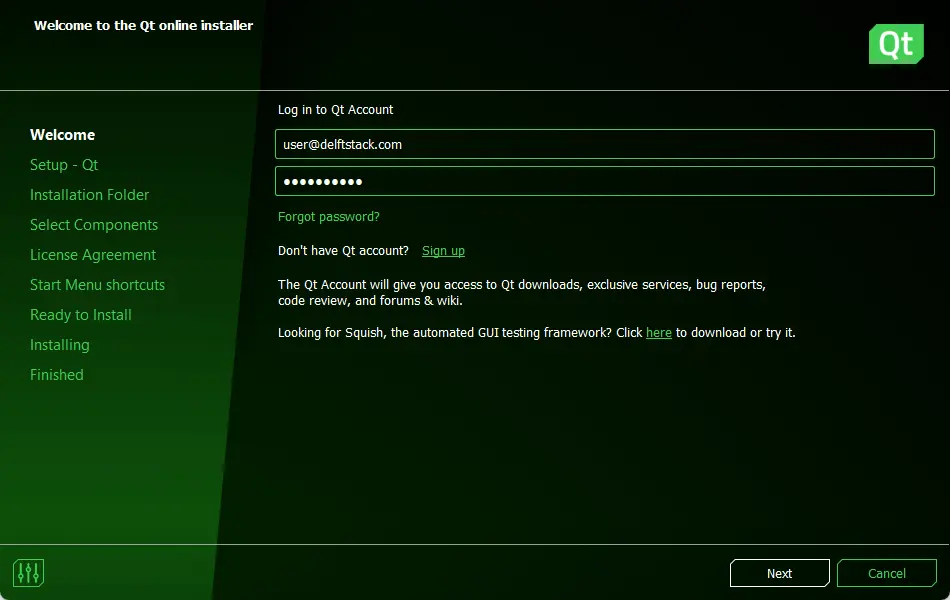Jump to the Select Components step

[94, 225]
